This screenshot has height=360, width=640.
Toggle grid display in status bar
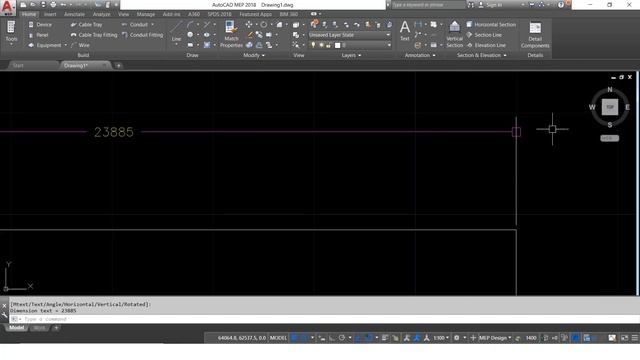pyautogui.click(x=294, y=338)
